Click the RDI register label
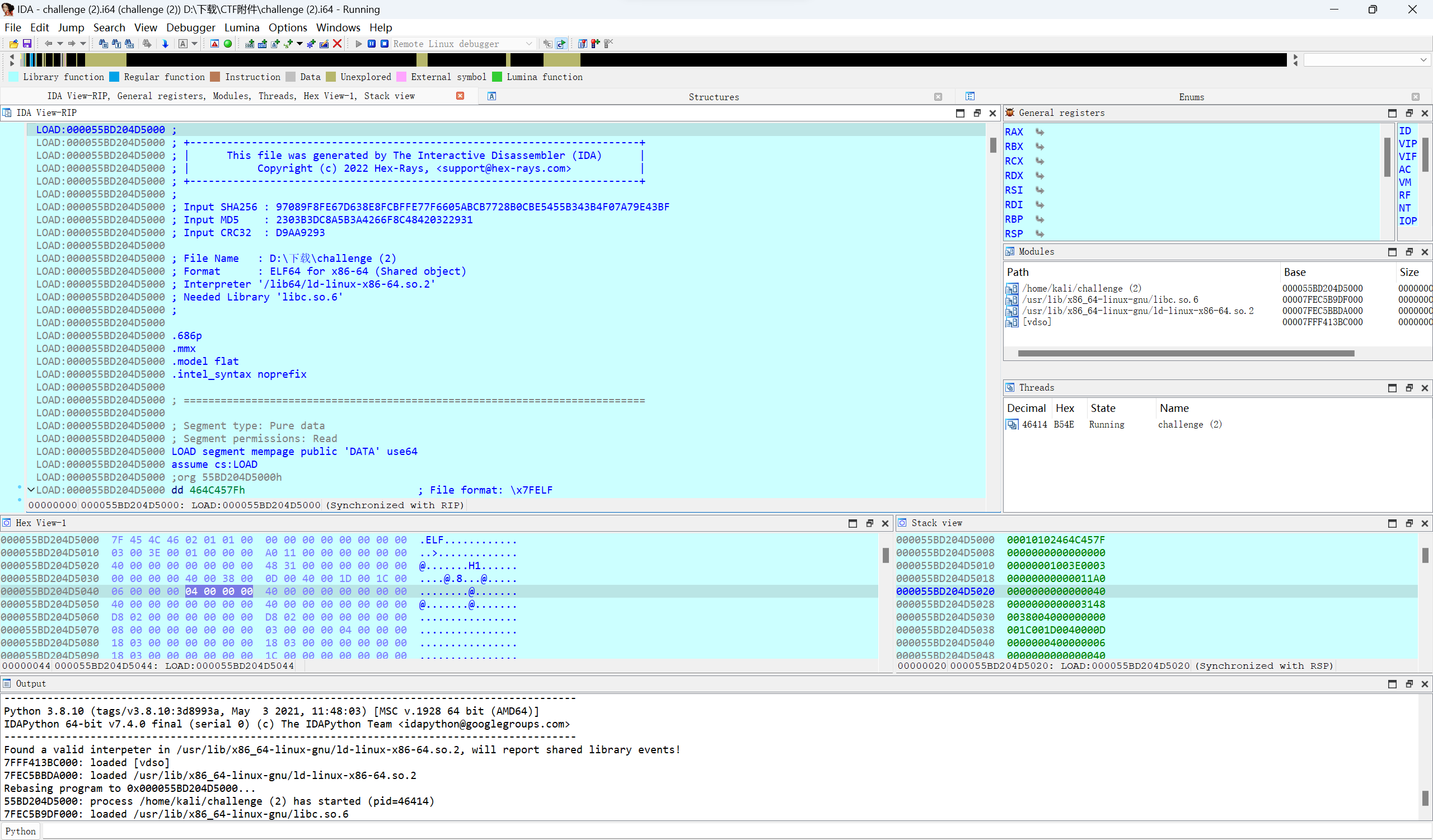The width and height of the screenshot is (1433, 840). pos(1013,205)
